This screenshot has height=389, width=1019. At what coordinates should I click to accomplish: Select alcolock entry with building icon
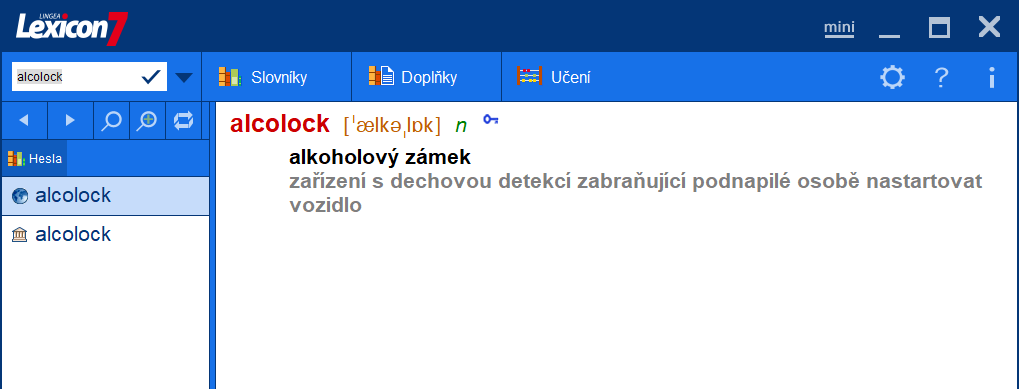pyautogui.click(x=105, y=234)
